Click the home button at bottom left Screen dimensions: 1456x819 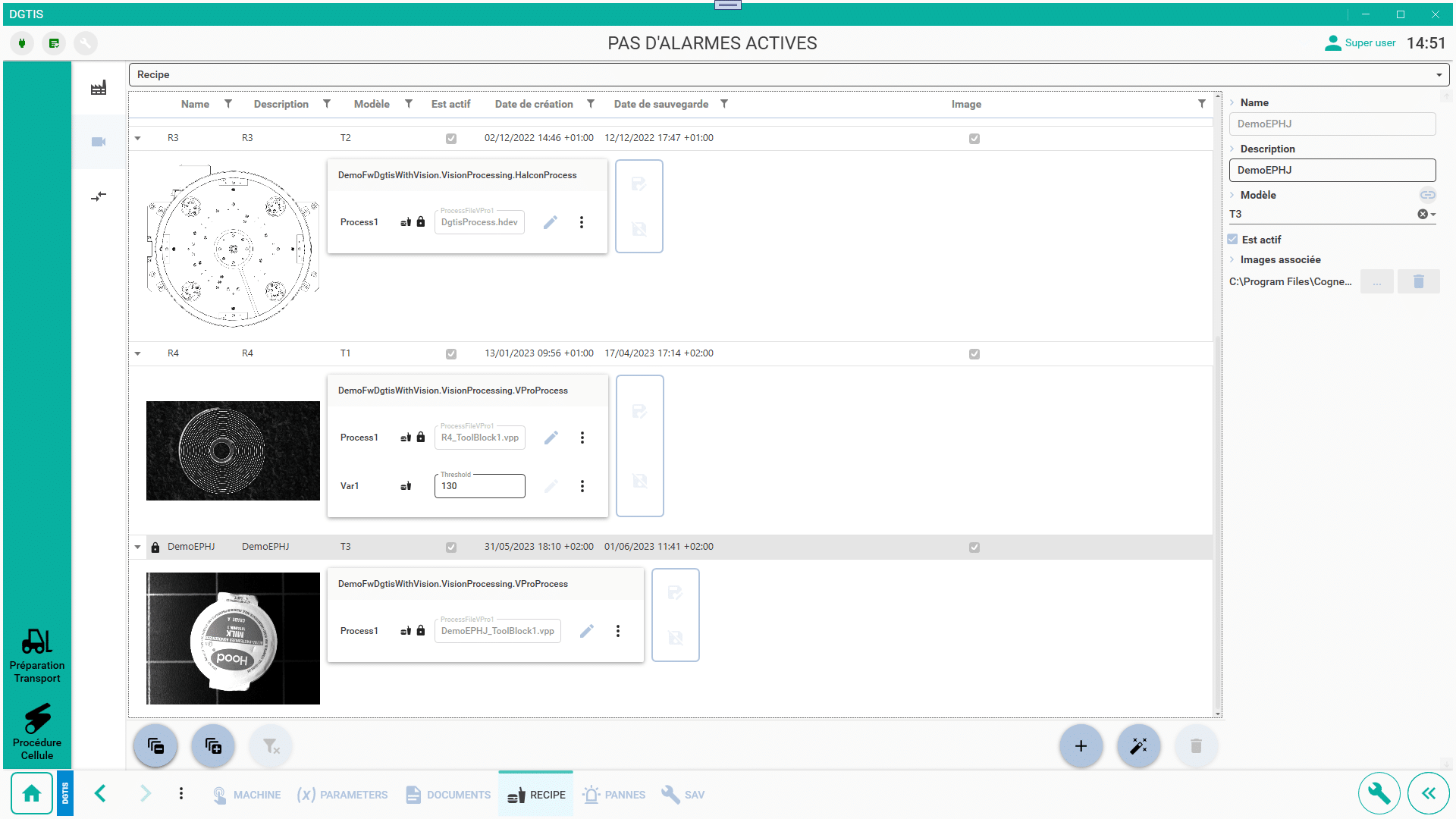tap(32, 794)
